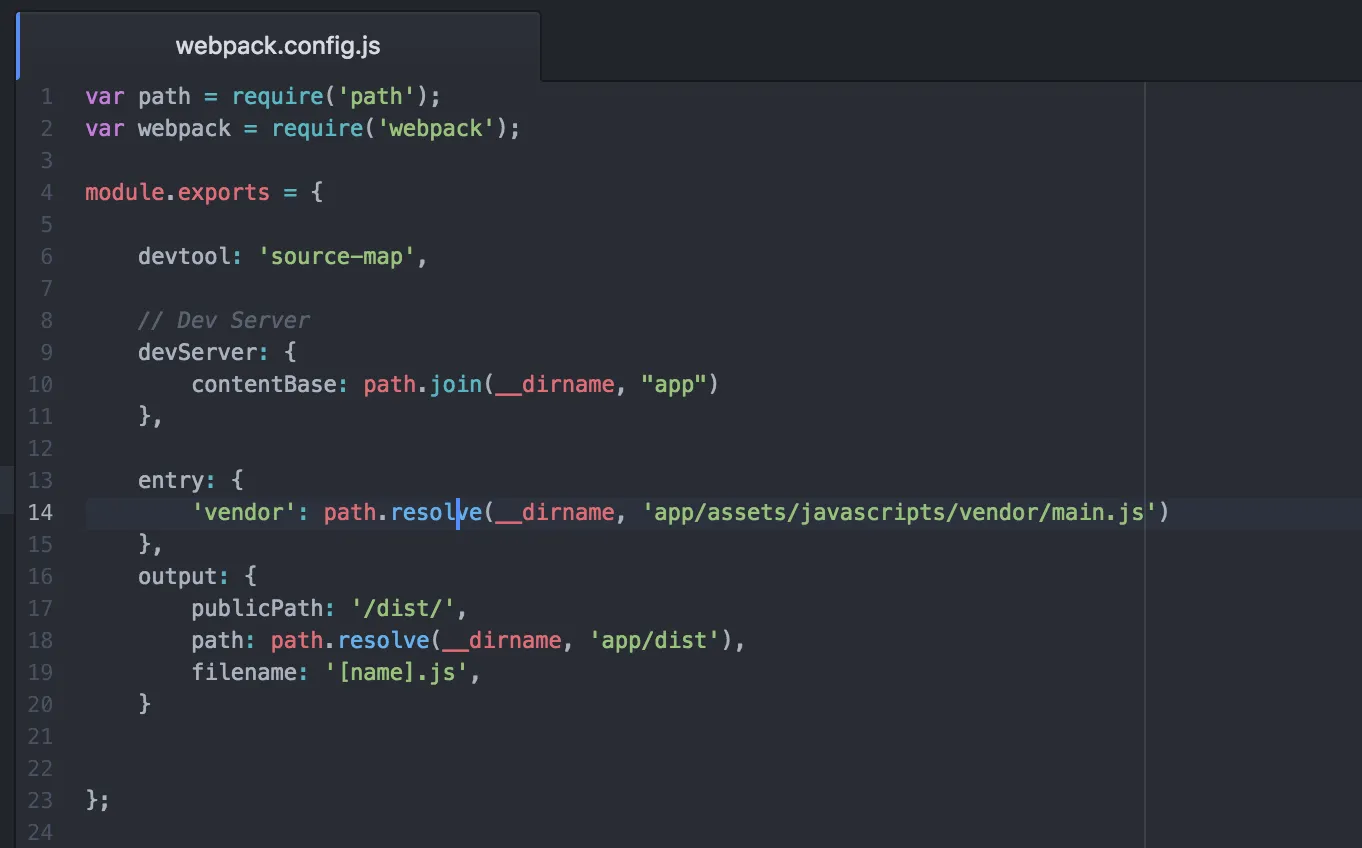Click the devtool property key
The image size is (1362, 848).
point(185,256)
